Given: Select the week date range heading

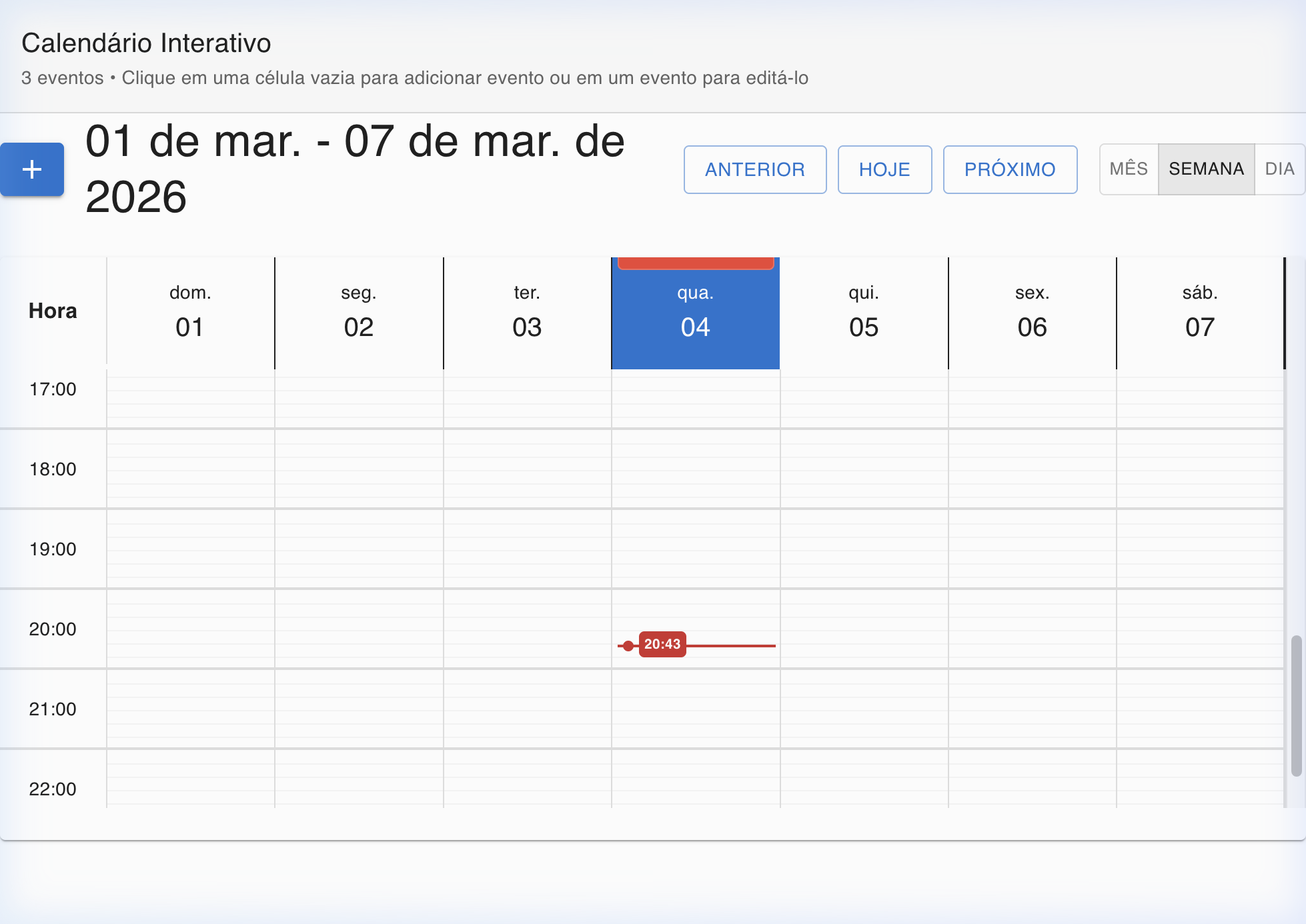Looking at the screenshot, I should [356, 168].
